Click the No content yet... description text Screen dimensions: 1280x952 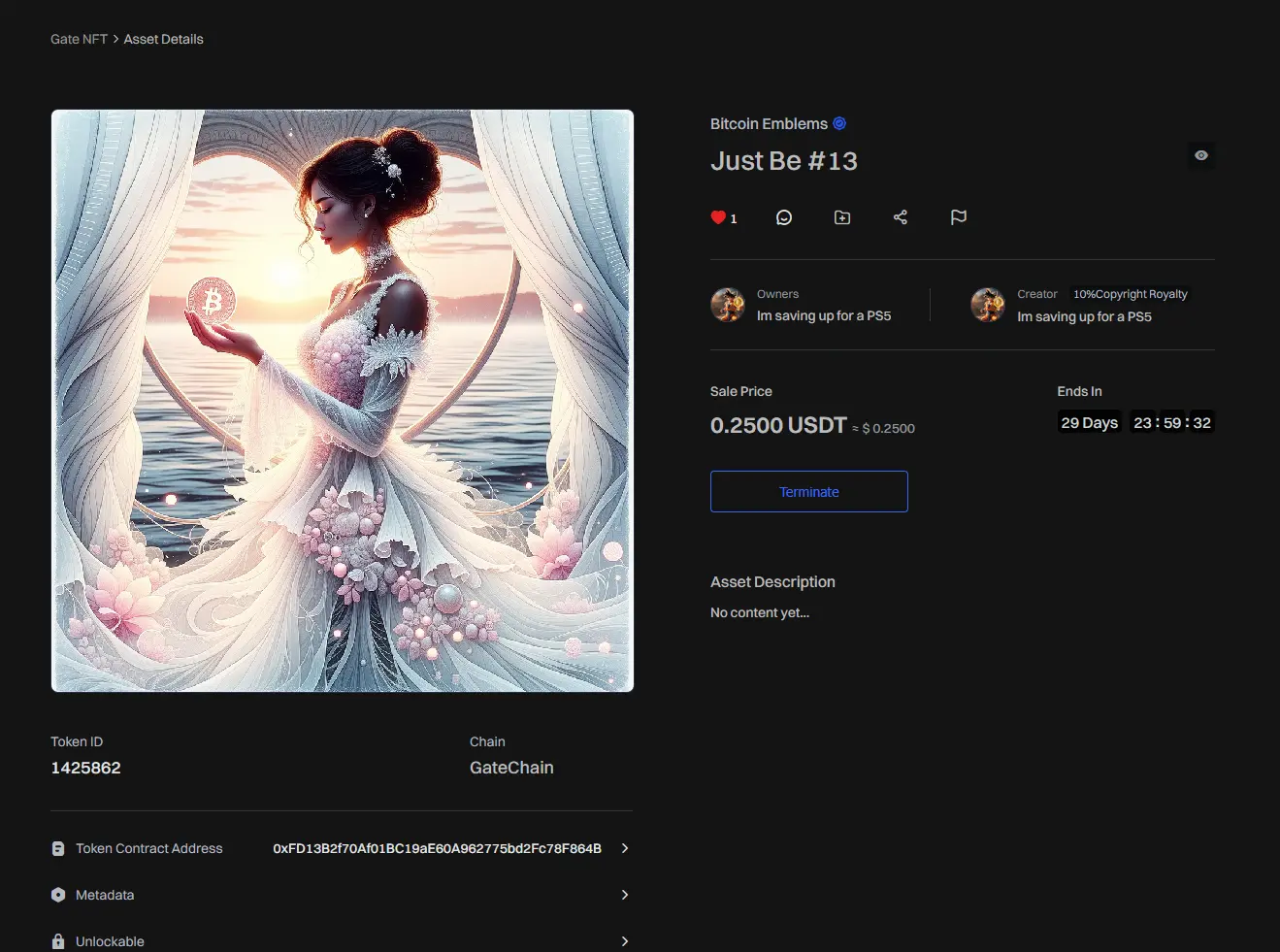[760, 612]
